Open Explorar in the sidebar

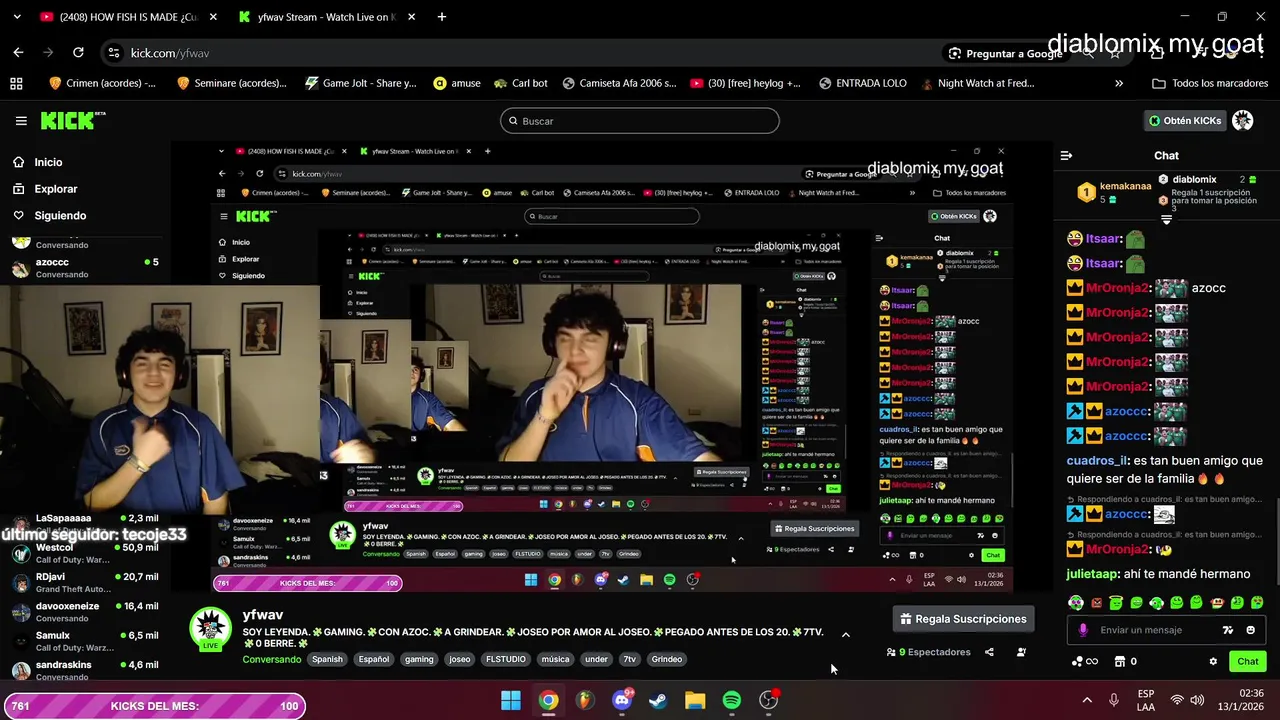(x=45, y=189)
